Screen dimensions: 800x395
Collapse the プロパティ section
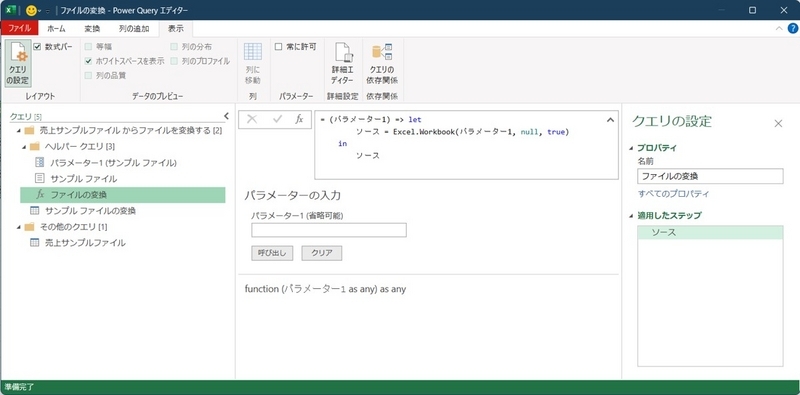tap(632, 149)
